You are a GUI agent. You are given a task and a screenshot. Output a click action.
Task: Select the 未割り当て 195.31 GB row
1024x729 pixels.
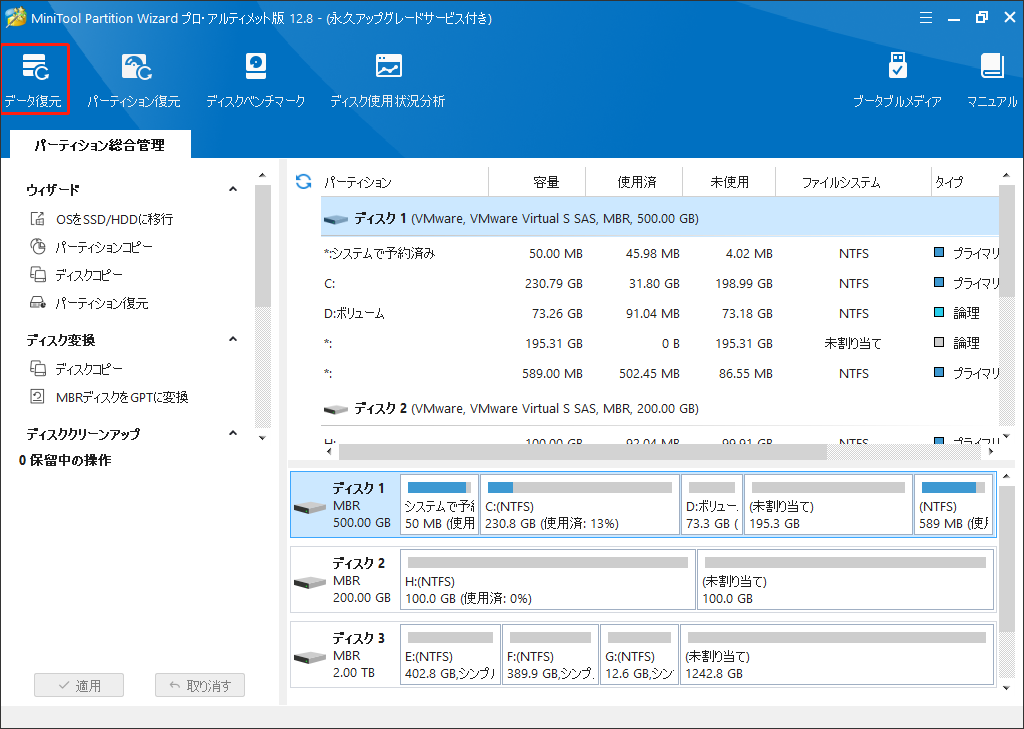pyautogui.click(x=660, y=344)
